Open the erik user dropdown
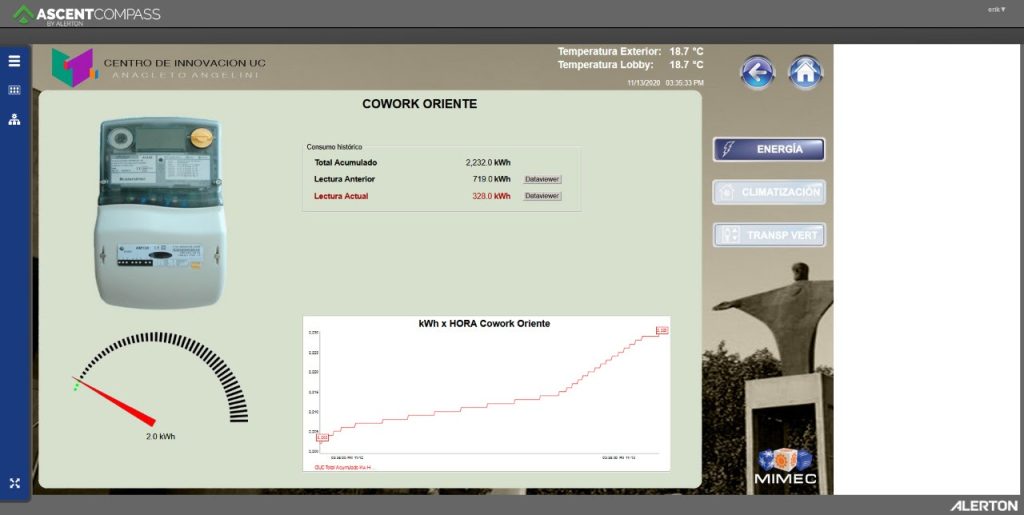This screenshot has width=1024, height=515. [x=996, y=9]
